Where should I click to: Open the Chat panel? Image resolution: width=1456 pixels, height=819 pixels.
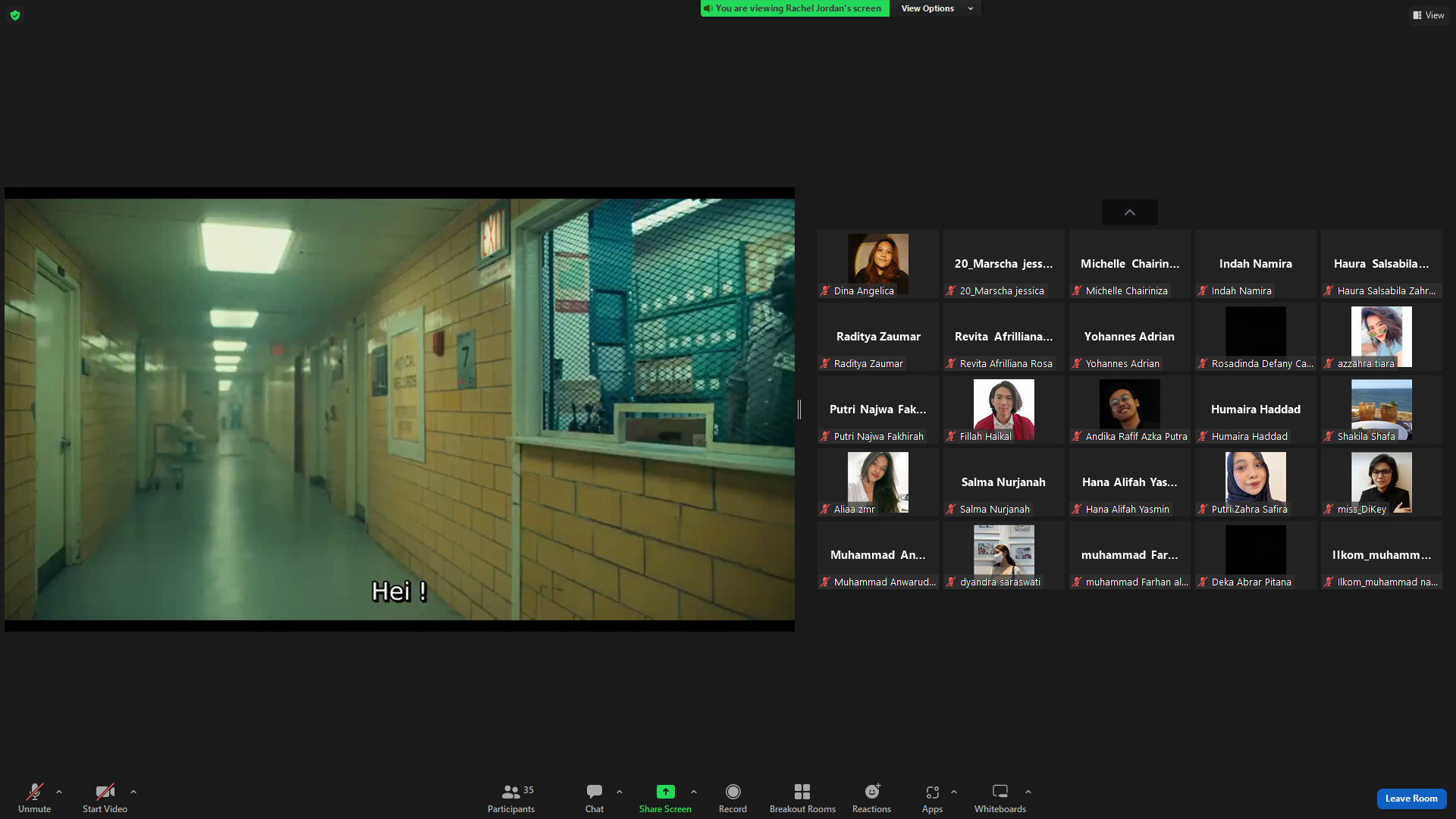pos(595,799)
